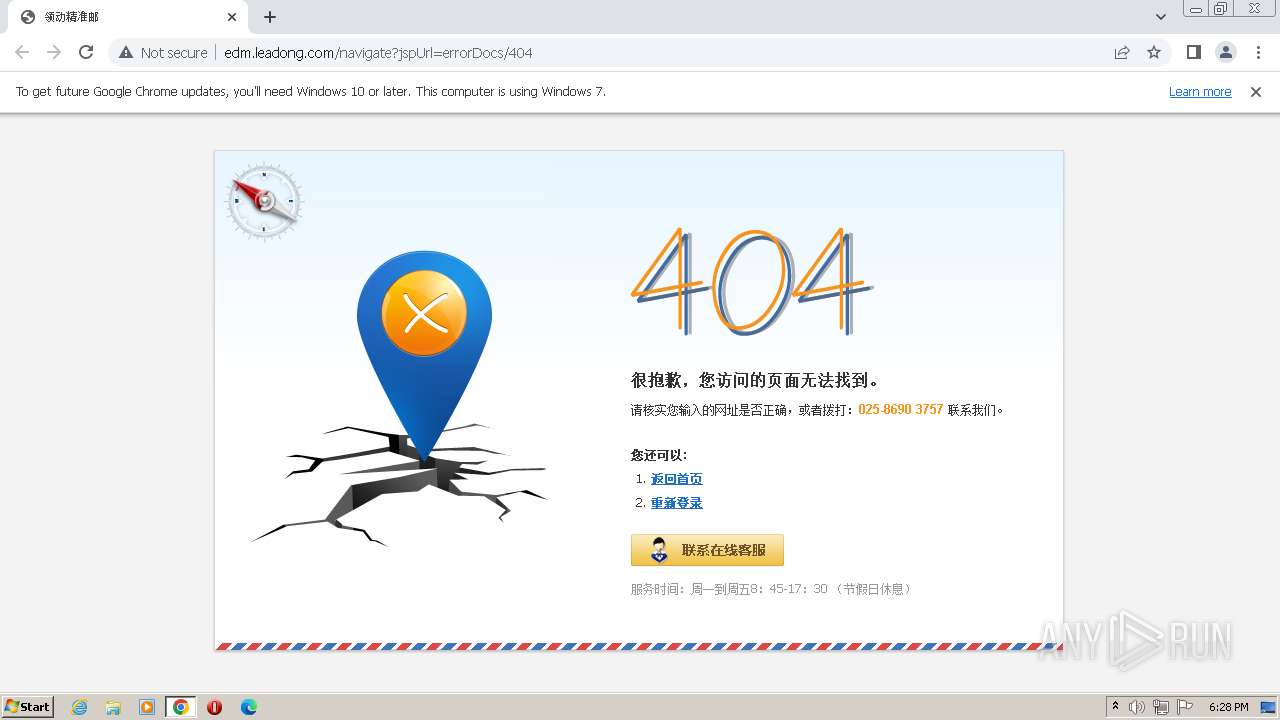Dismiss the Chrome update infobar
Viewport: 1280px width, 720px height.
(1256, 91)
